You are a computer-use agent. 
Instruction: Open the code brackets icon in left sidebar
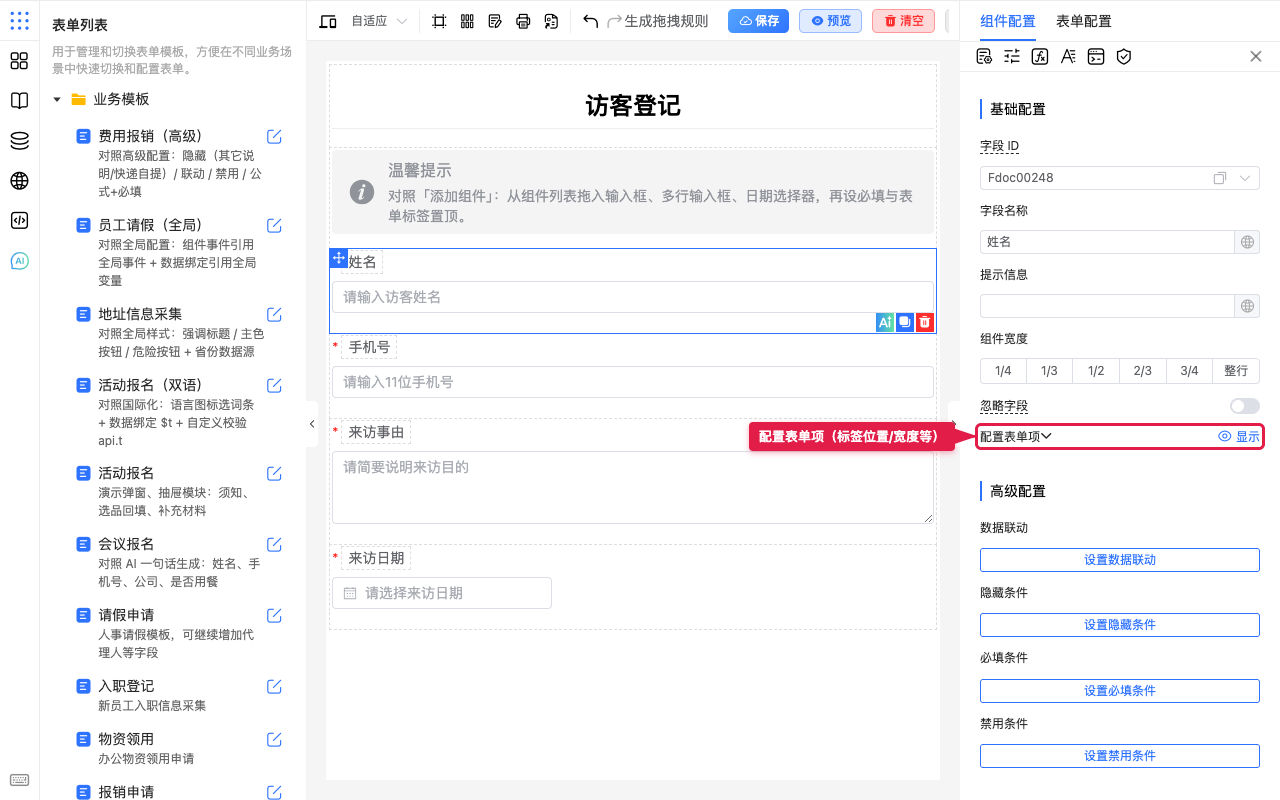click(x=19, y=221)
